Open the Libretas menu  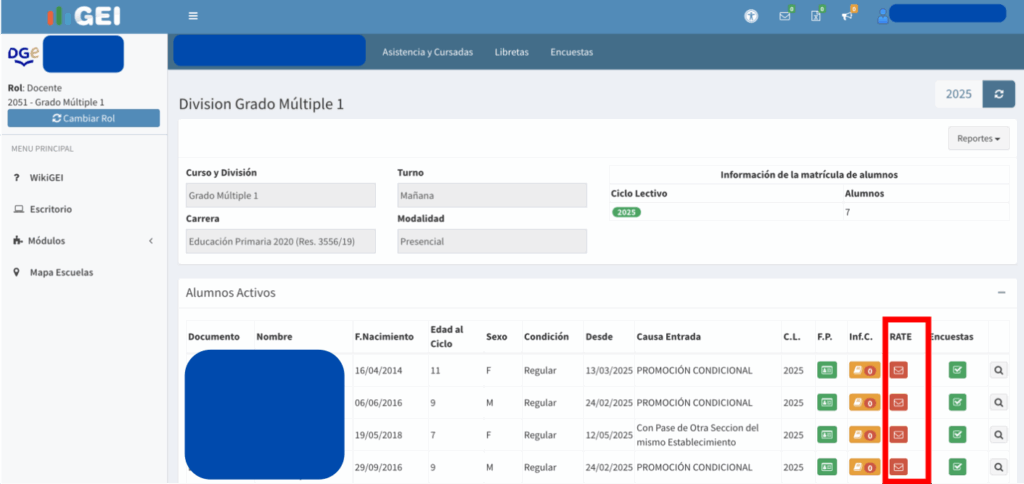511,52
